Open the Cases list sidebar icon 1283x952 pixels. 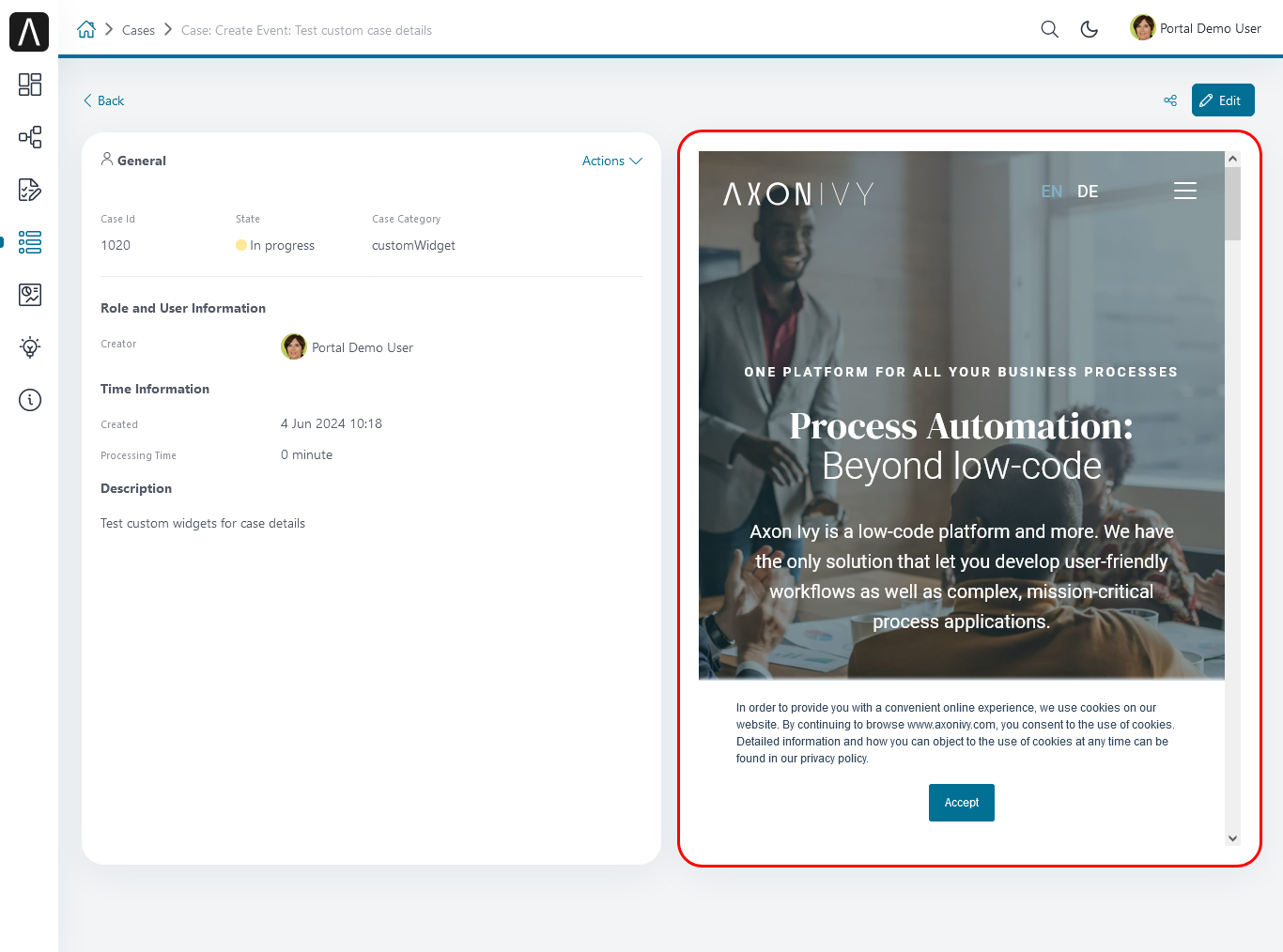[30, 242]
